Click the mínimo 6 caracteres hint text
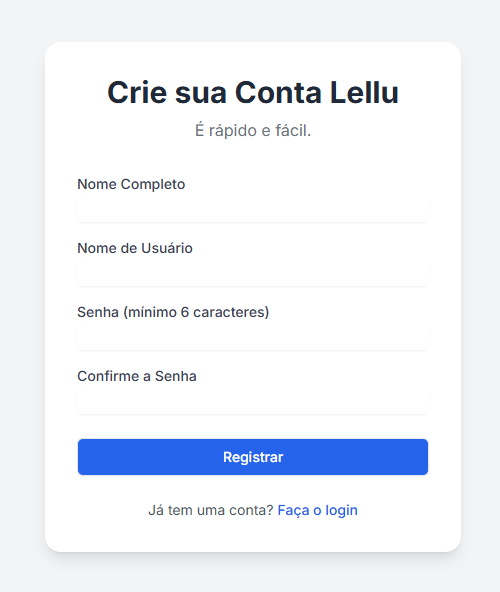The width and height of the screenshot is (500, 592). [196, 312]
